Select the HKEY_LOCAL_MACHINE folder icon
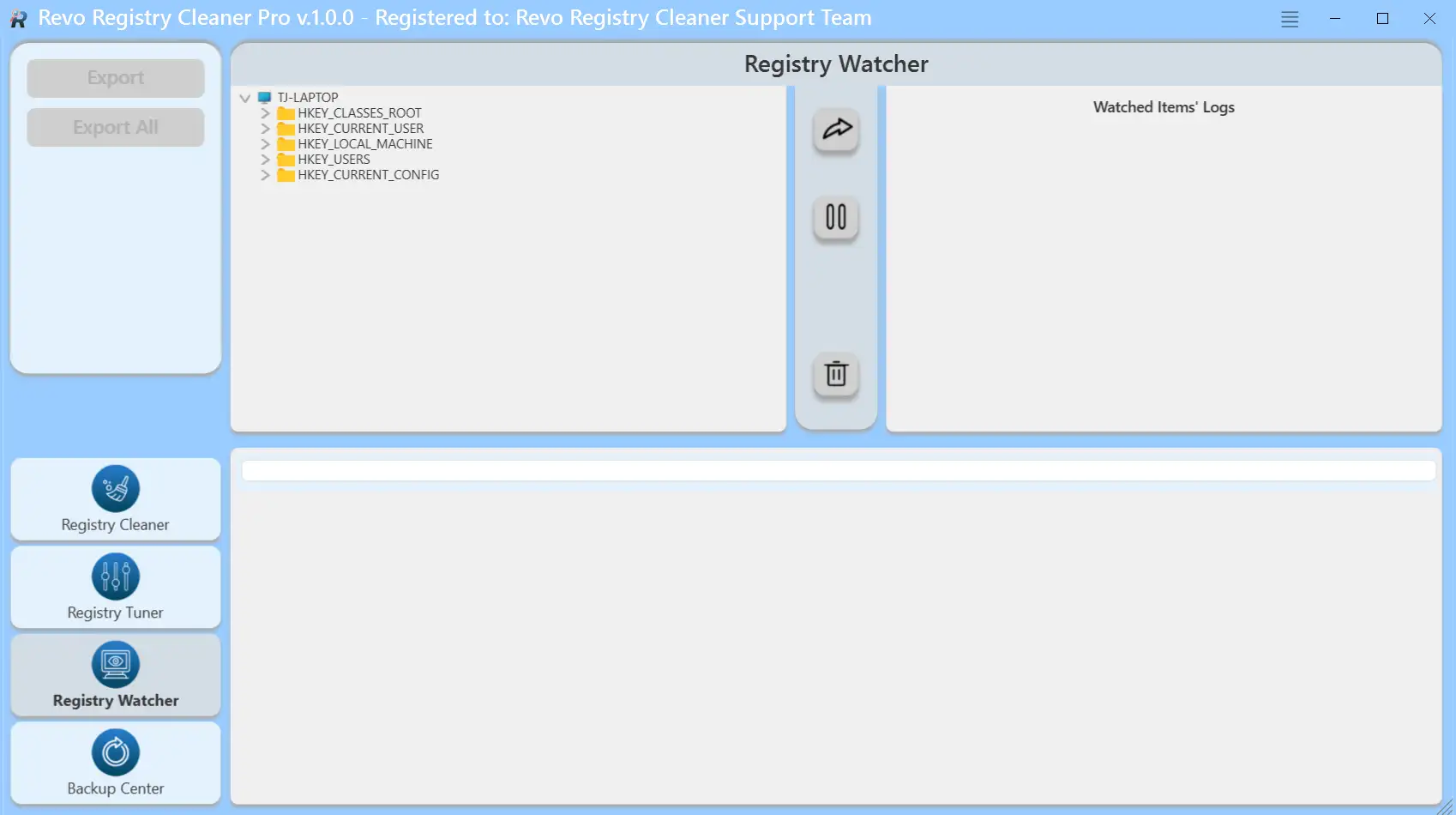 point(286,144)
